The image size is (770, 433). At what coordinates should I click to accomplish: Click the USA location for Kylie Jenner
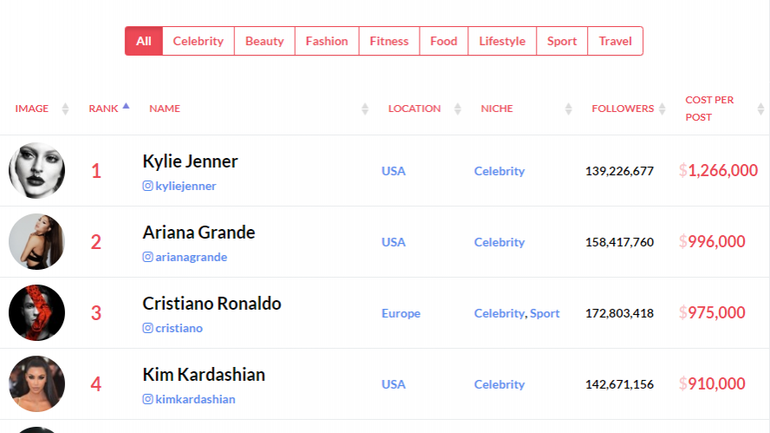(x=393, y=171)
